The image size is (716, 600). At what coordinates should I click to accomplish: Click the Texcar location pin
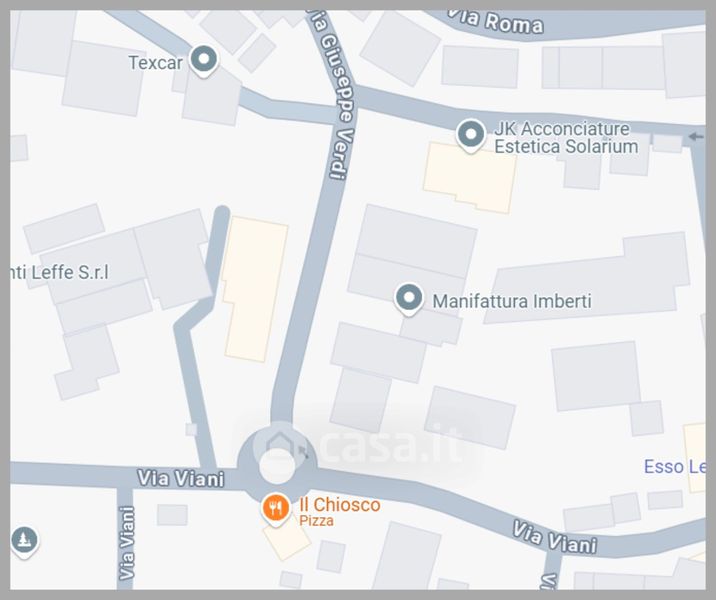pyautogui.click(x=204, y=61)
